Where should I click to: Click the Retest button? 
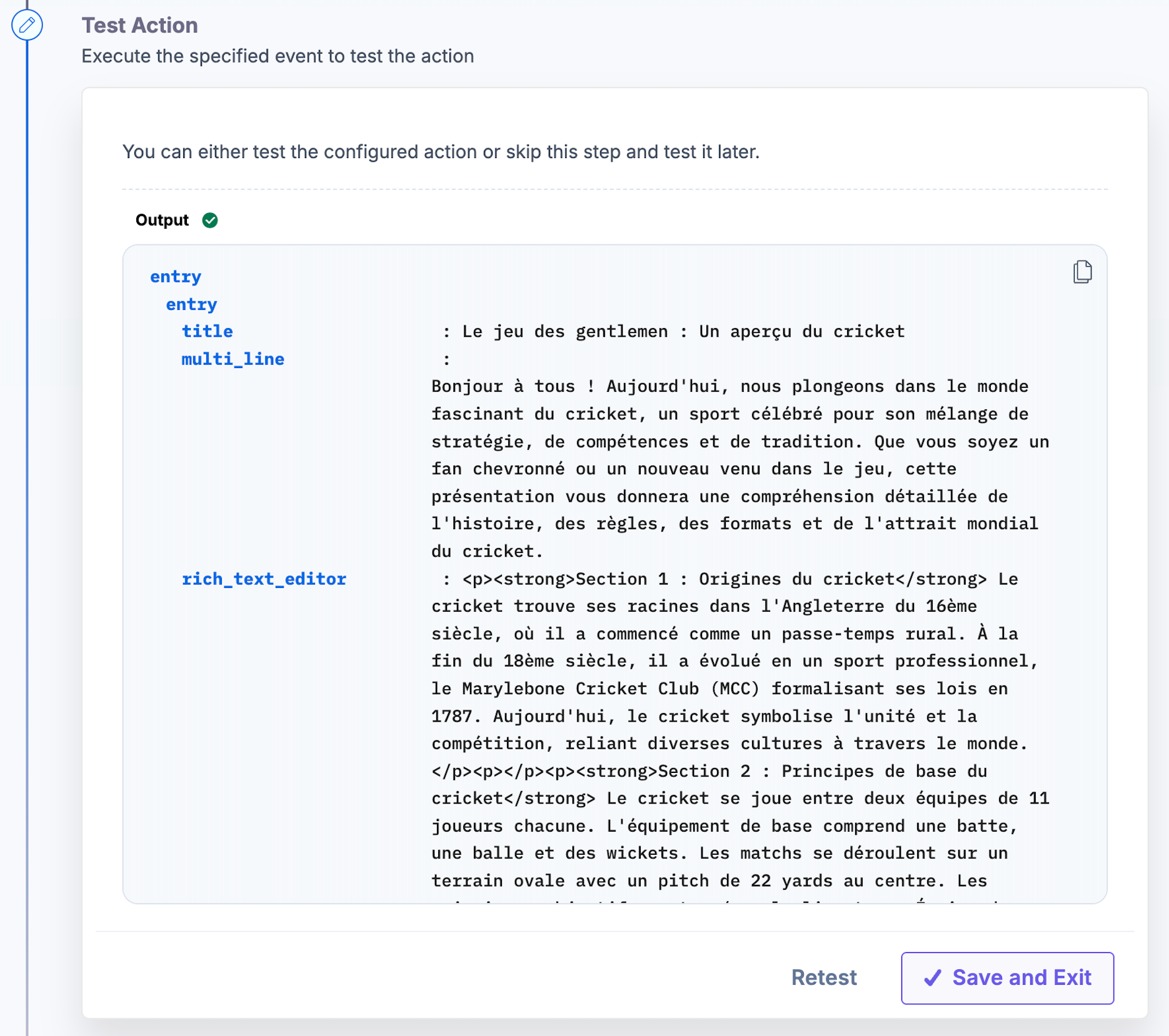point(823,977)
